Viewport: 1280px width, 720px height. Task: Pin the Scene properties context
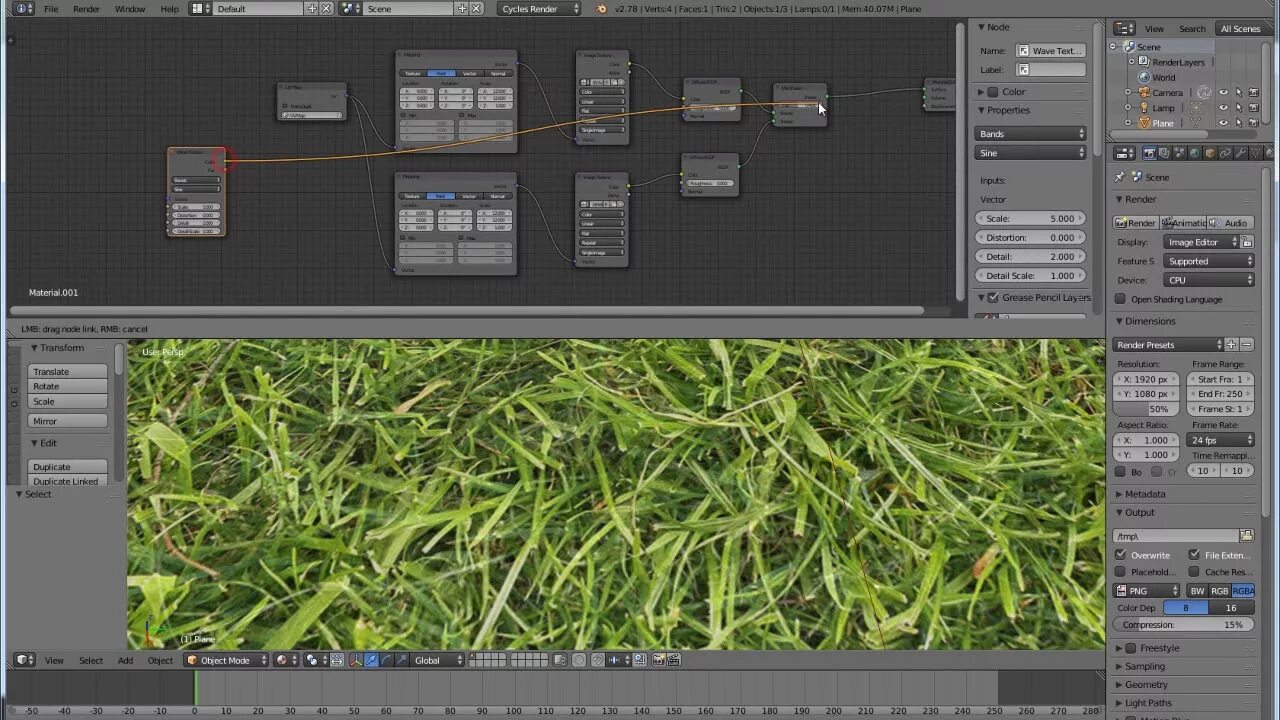[x=1120, y=177]
